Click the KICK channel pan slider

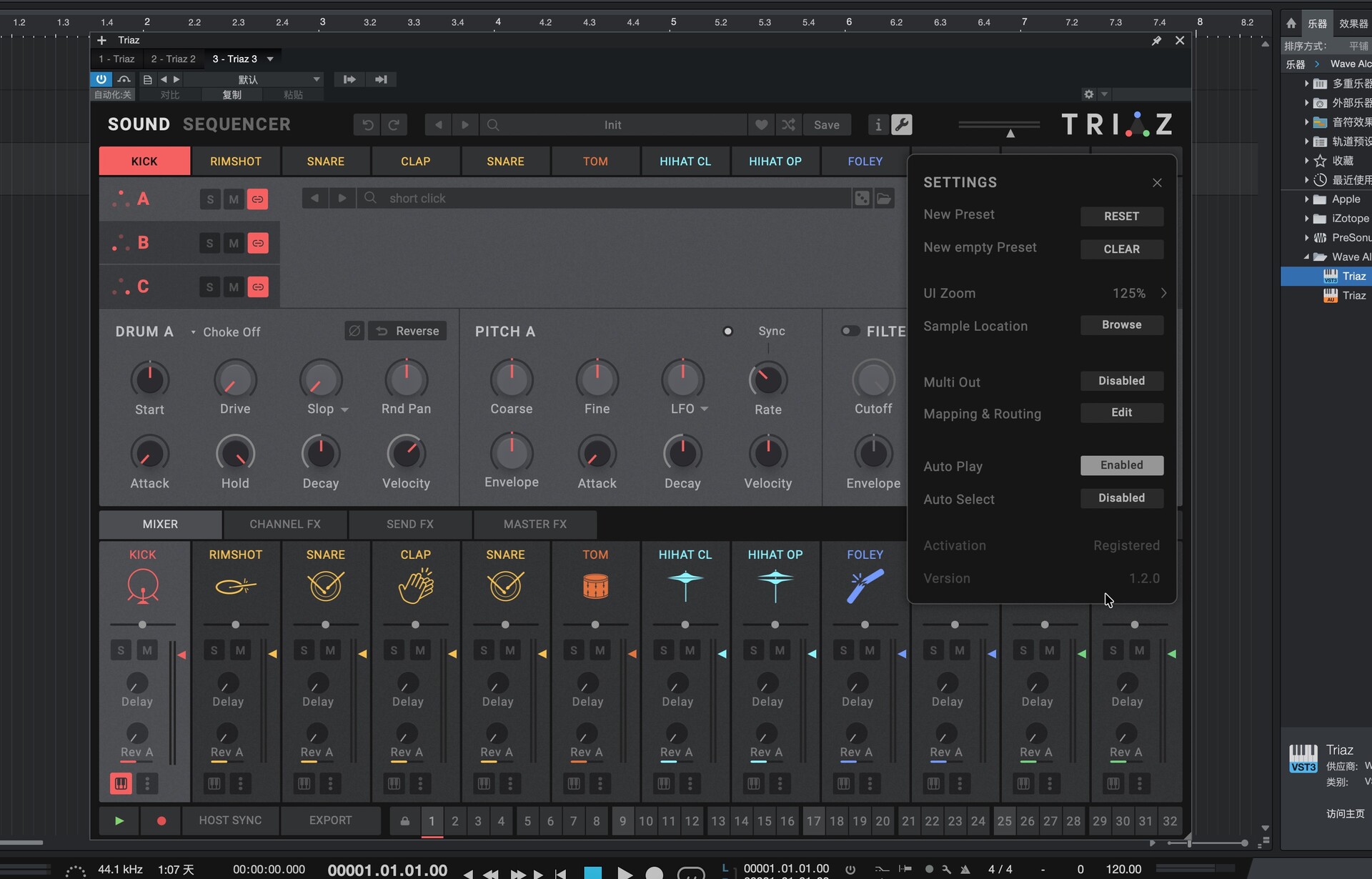pyautogui.click(x=142, y=625)
